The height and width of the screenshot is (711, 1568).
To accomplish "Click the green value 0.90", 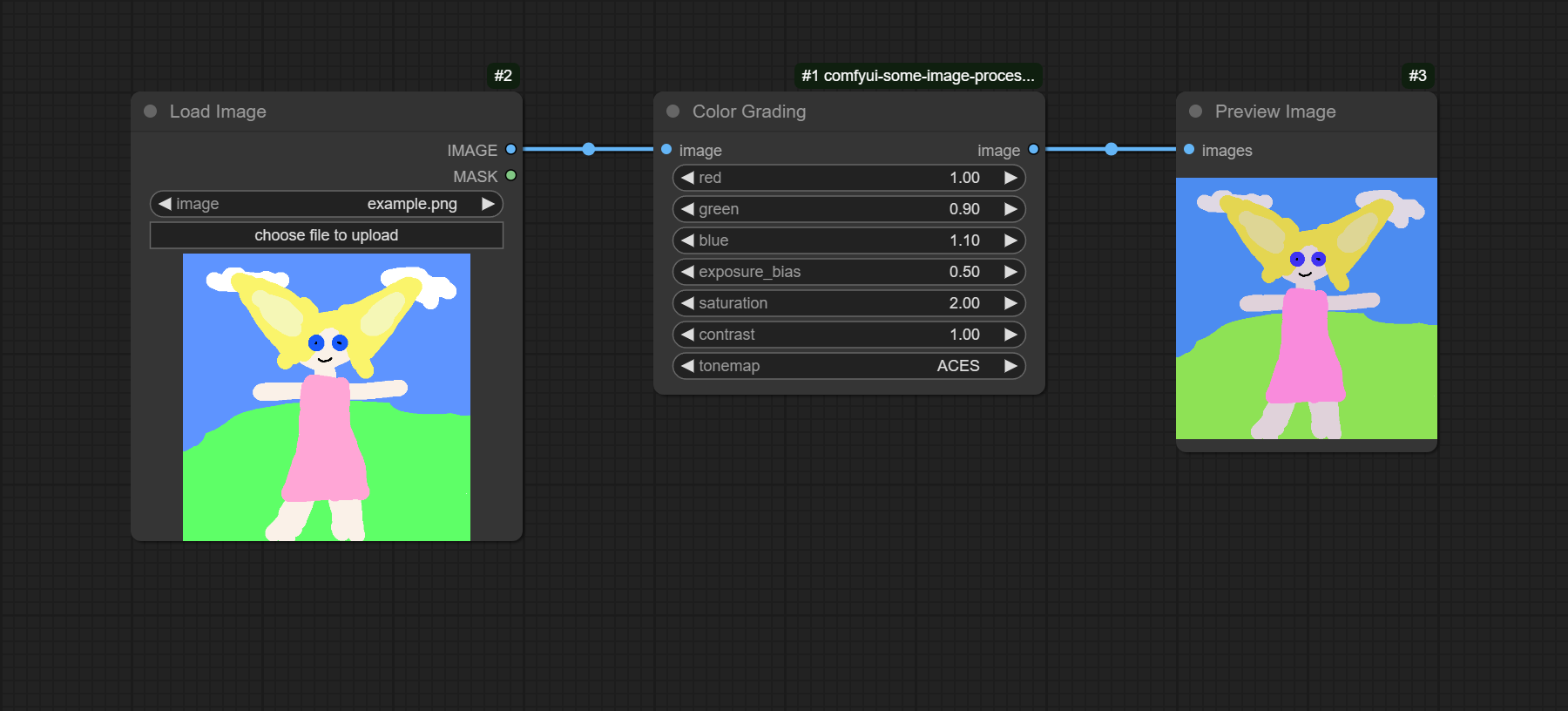I will (x=964, y=209).
